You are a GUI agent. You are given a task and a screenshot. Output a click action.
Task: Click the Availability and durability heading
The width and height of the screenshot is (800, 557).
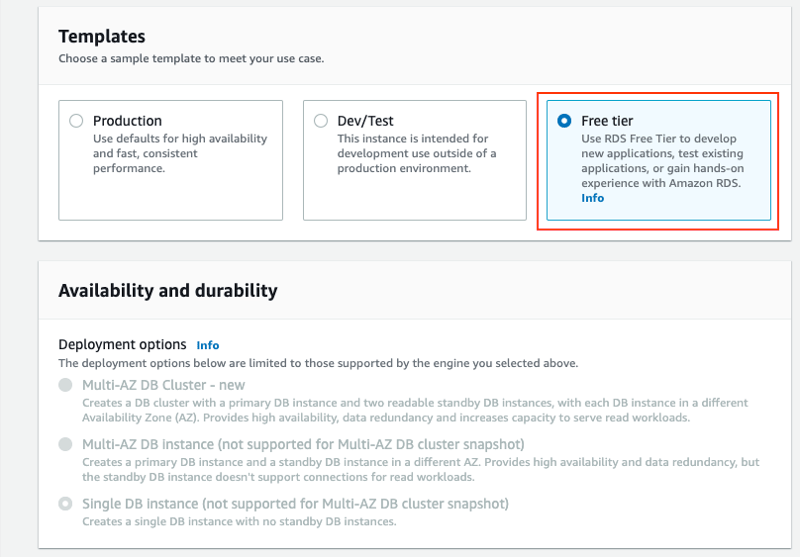click(x=168, y=291)
